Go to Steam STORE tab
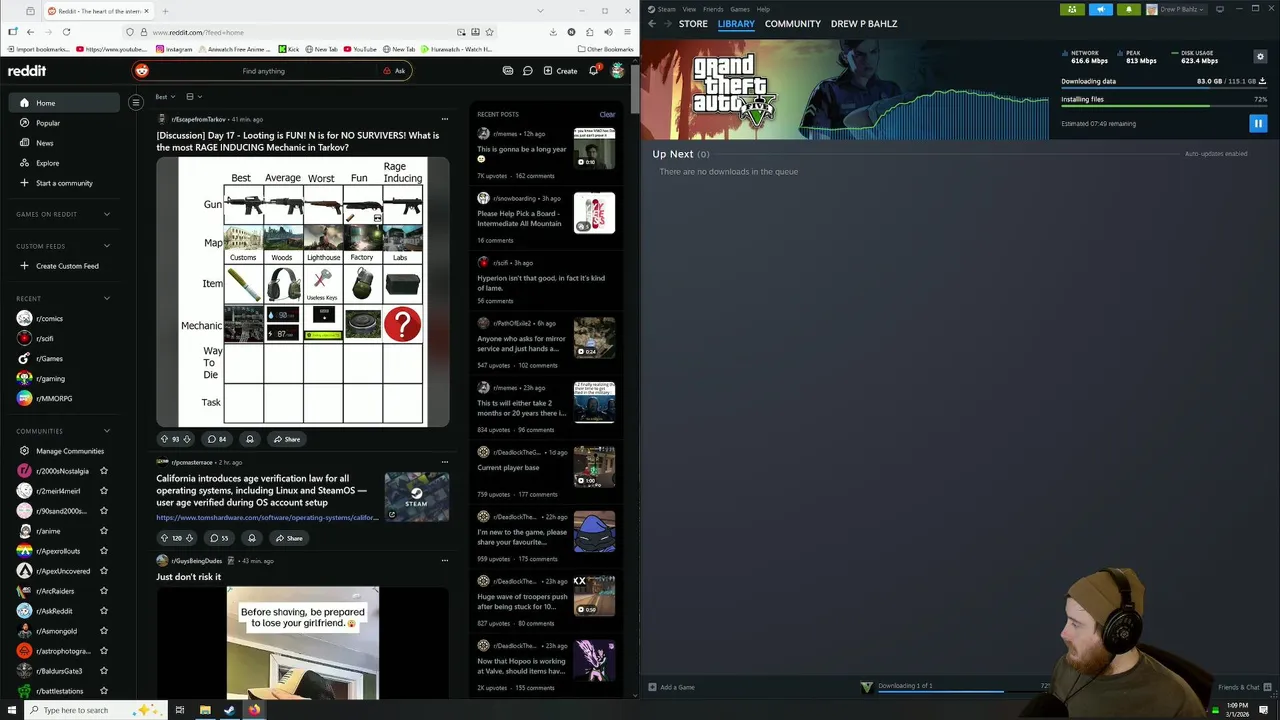 [x=693, y=23]
